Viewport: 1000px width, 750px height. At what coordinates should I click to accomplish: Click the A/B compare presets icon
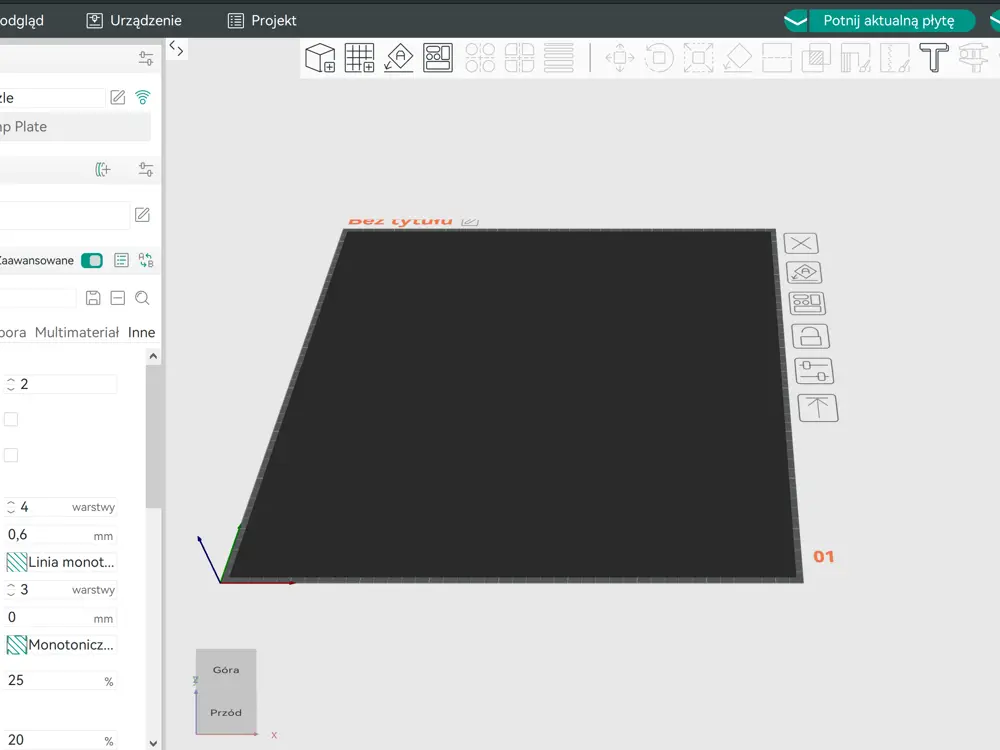(x=146, y=260)
